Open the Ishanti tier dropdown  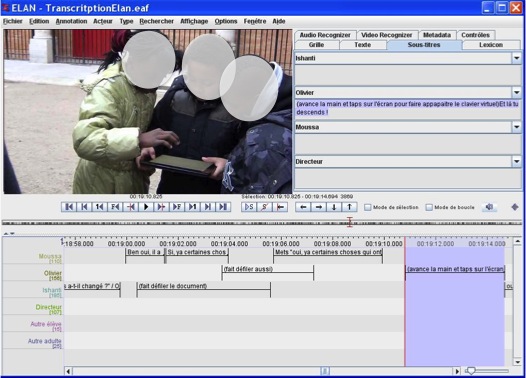click(x=516, y=58)
